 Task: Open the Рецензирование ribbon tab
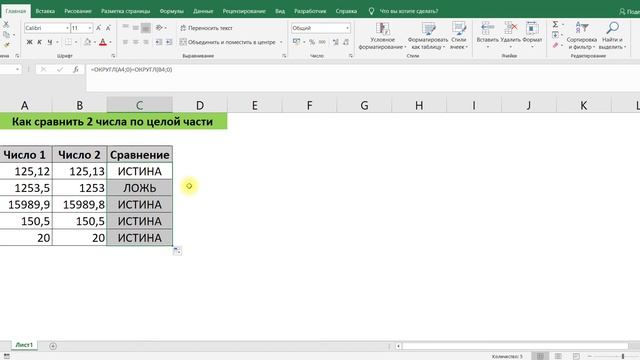244,11
